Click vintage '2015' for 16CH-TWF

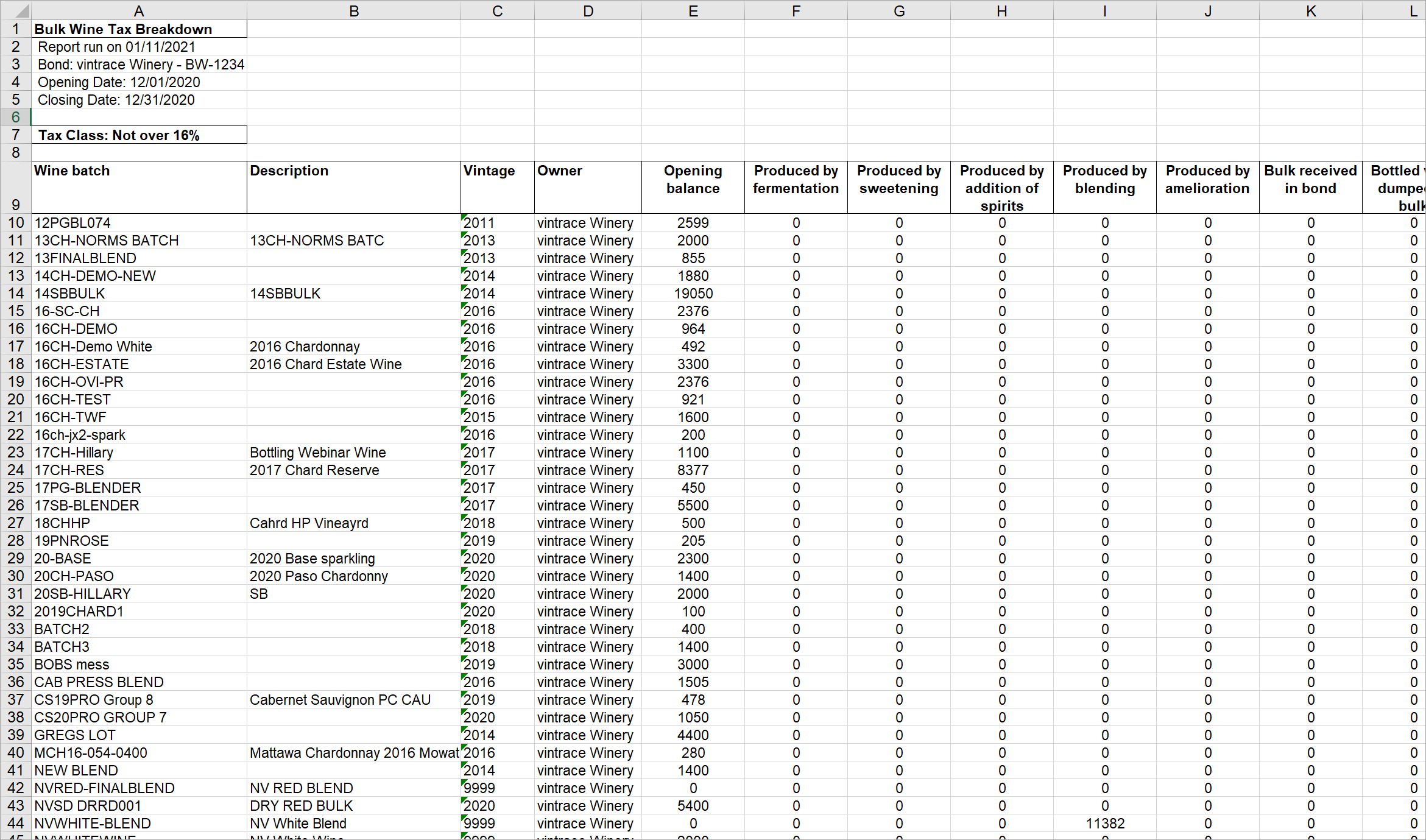[498, 417]
